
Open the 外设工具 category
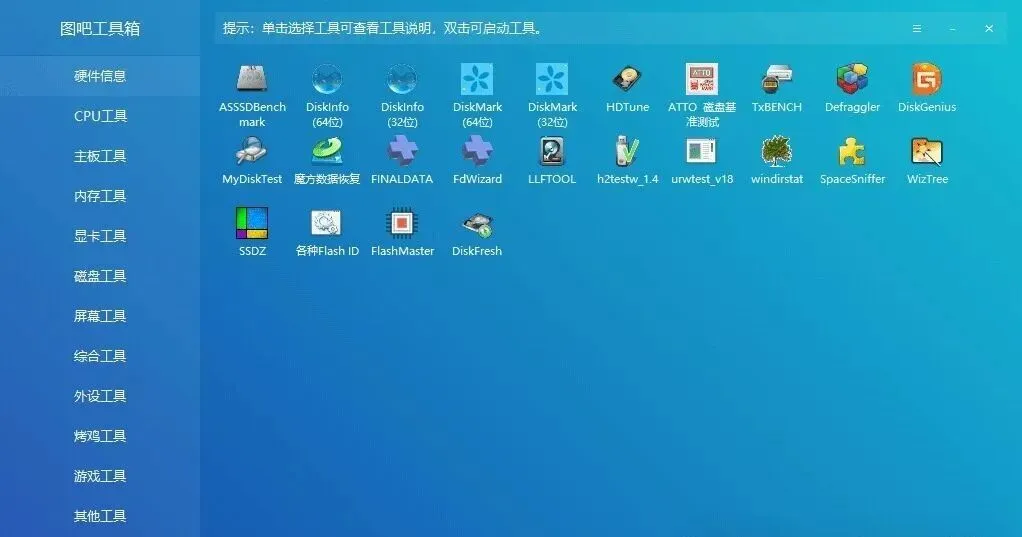pyautogui.click(x=100, y=396)
